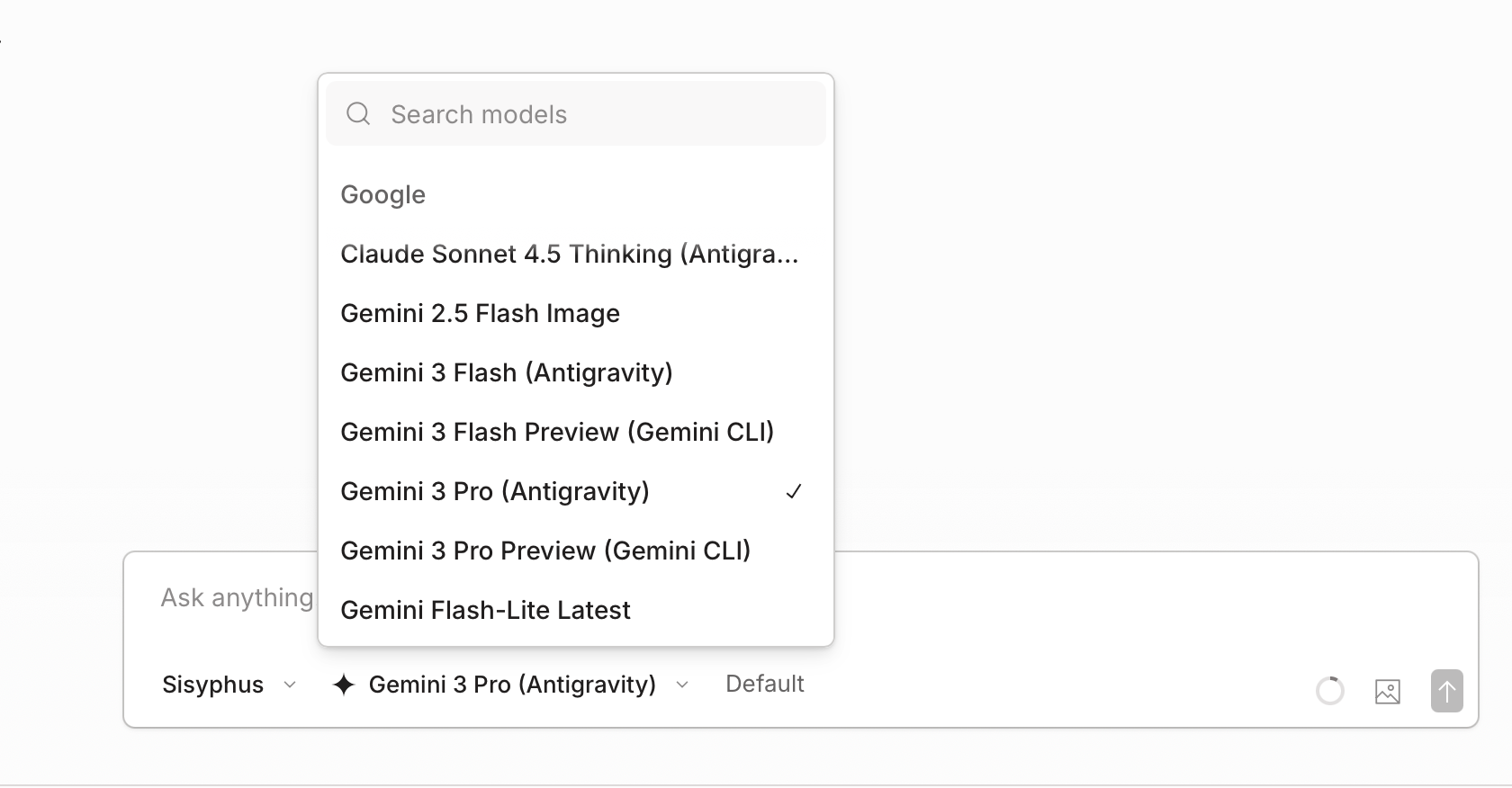
Task: Select Claude Sonnet 4.5 Thinking model
Action: 569,255
